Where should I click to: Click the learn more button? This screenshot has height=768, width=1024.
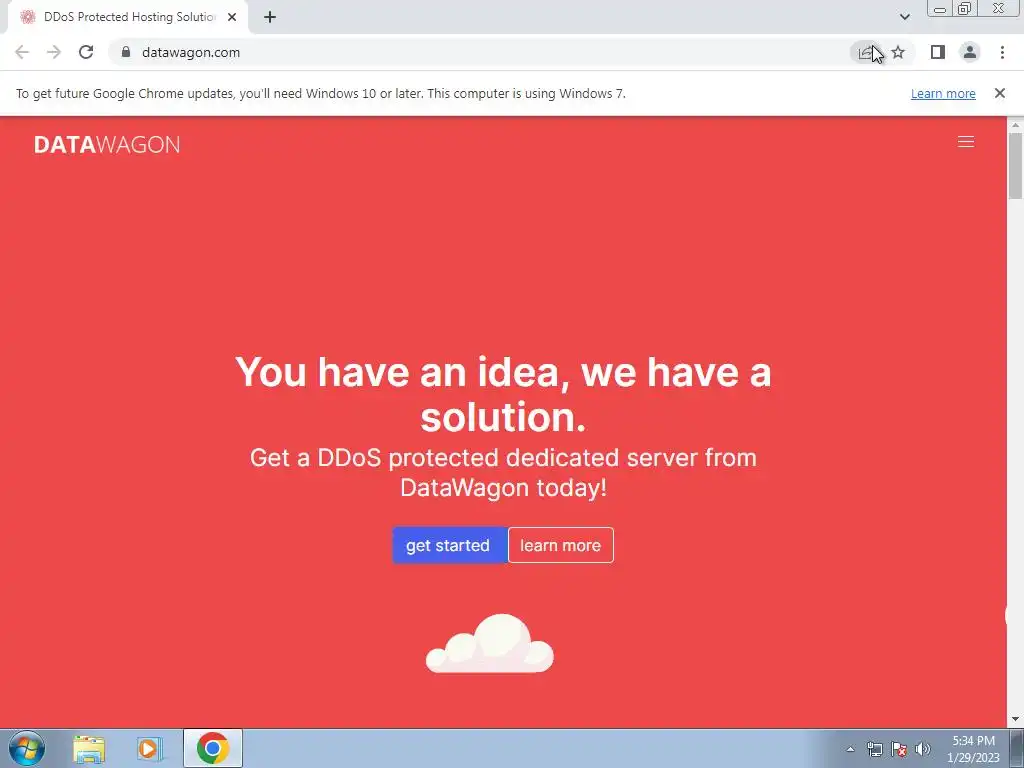tap(560, 545)
